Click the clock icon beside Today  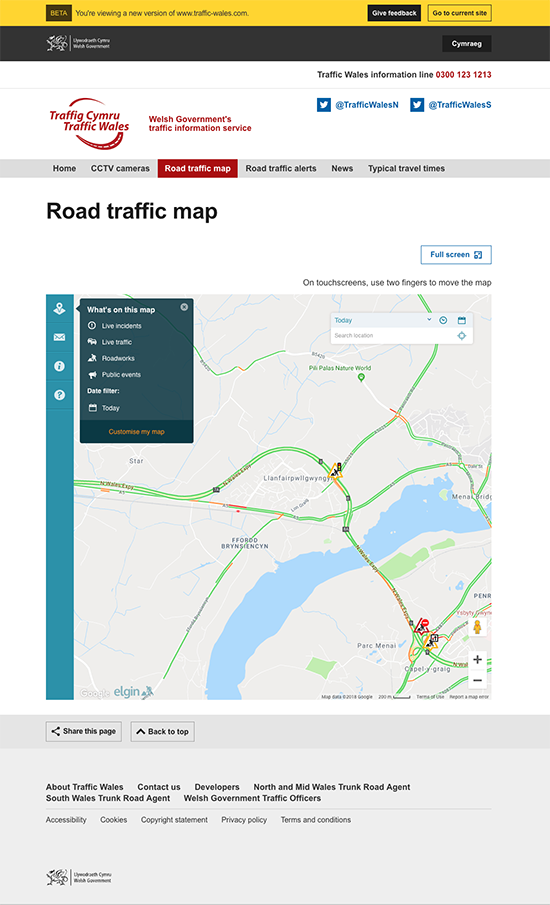(443, 320)
